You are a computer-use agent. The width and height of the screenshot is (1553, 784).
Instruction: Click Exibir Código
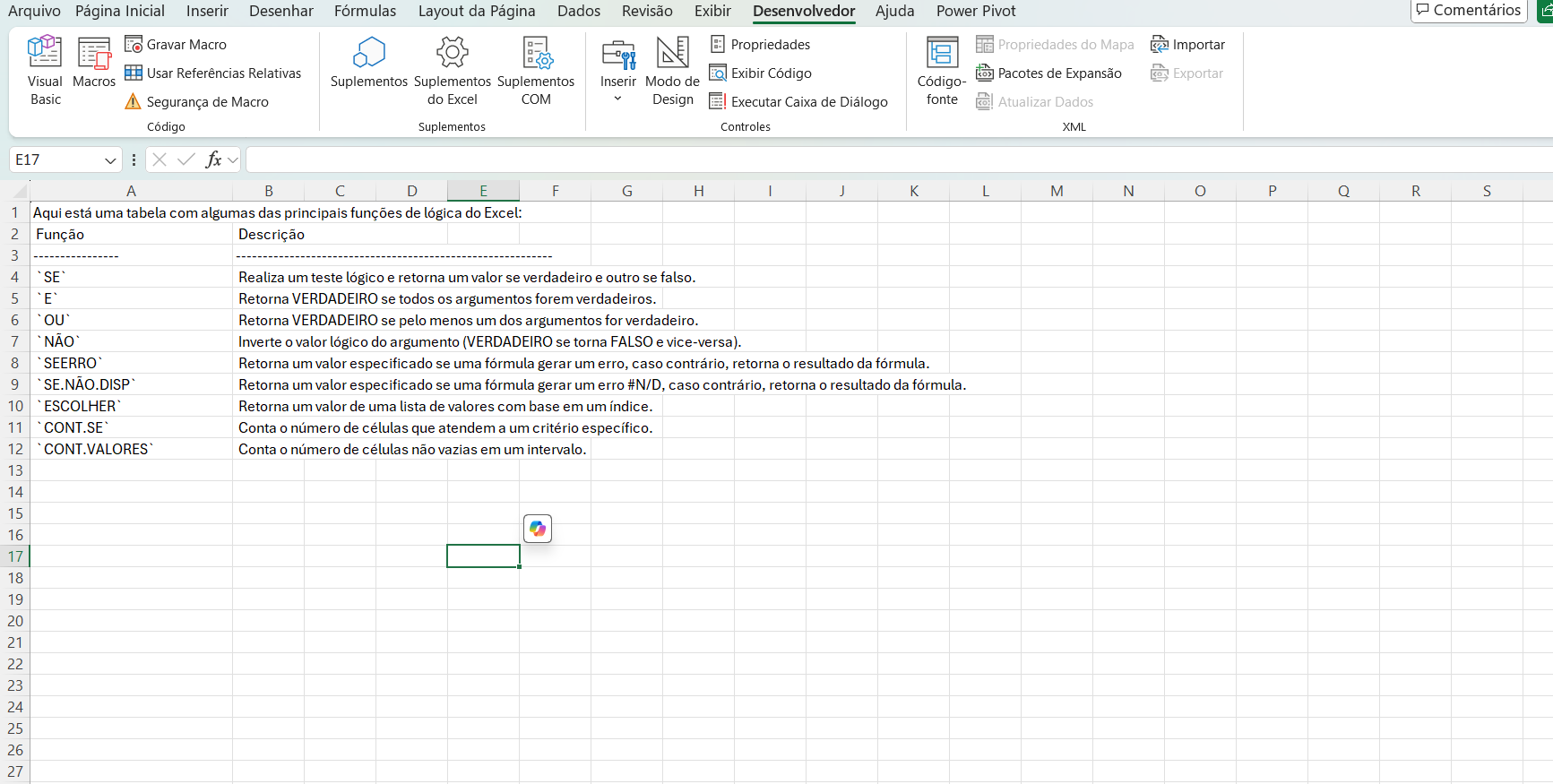coord(761,73)
